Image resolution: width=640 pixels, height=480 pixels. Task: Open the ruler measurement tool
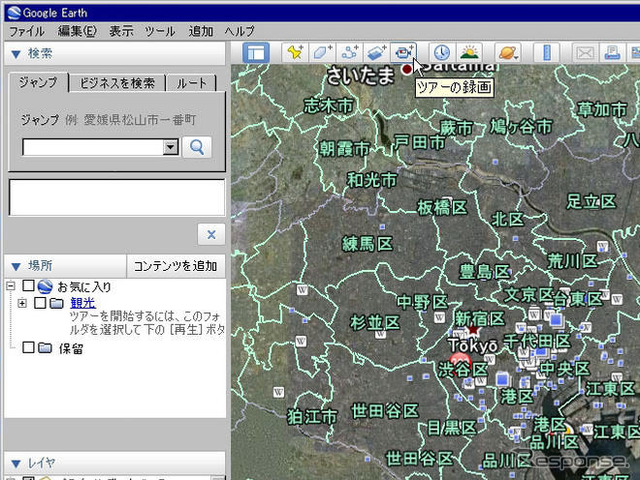[x=547, y=53]
